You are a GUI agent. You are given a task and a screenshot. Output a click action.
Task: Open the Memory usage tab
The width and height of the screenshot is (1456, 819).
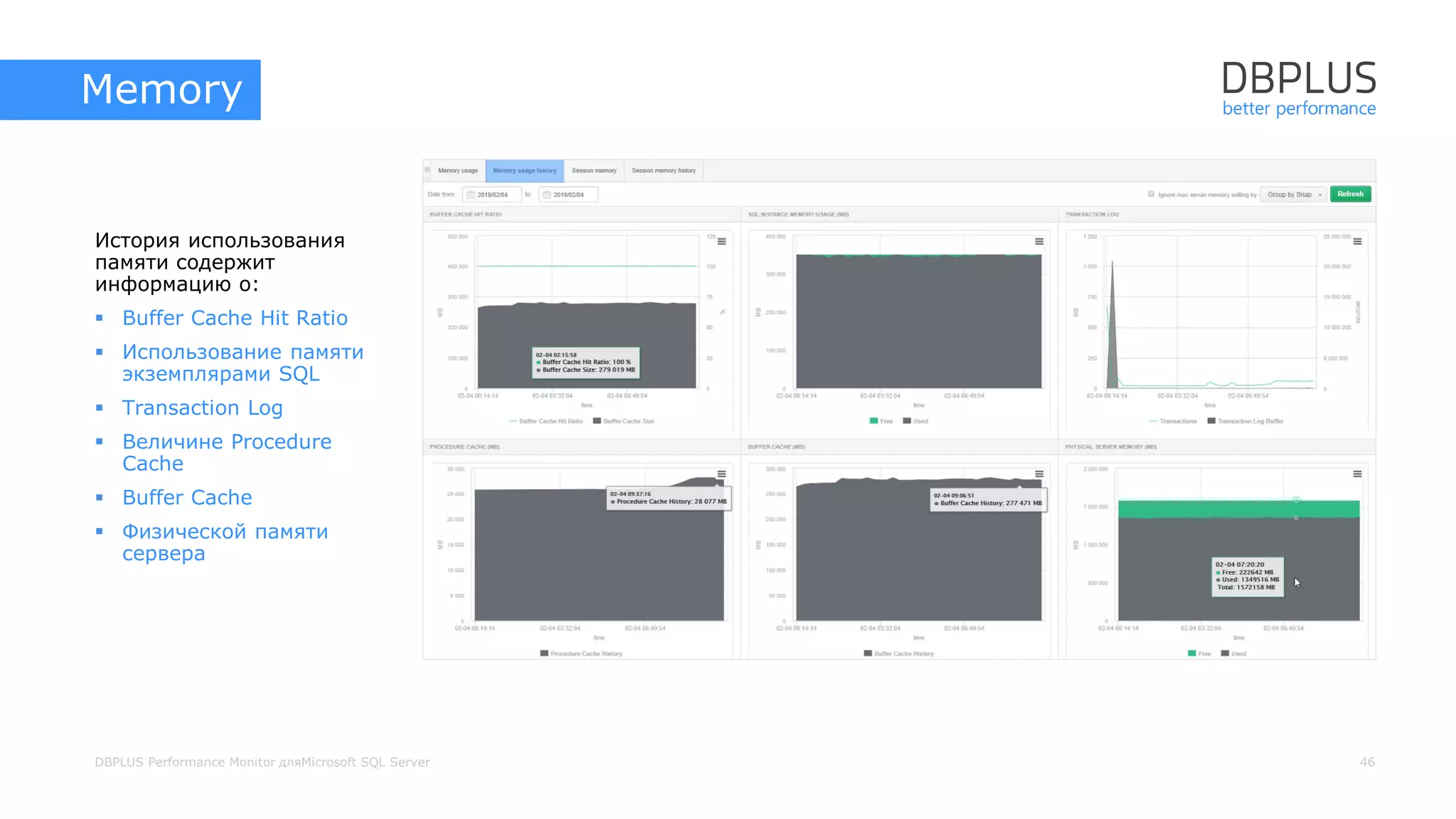point(458,171)
